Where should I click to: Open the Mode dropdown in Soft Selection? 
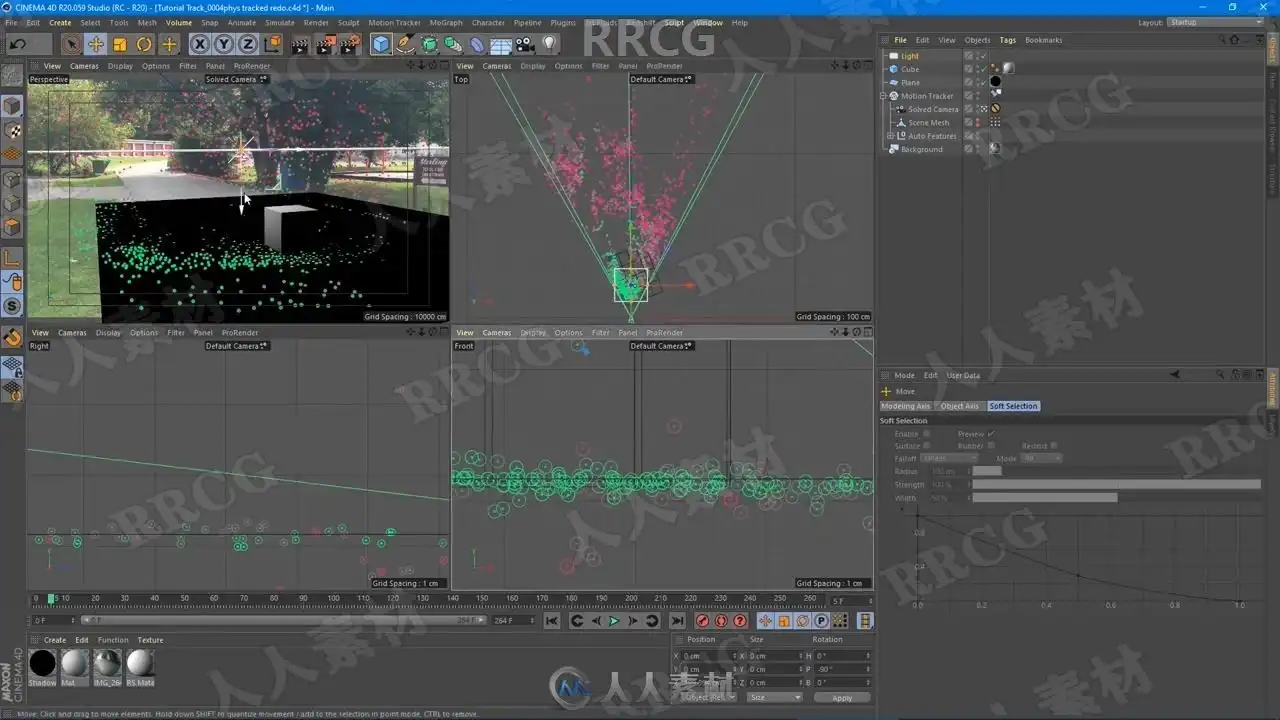pyautogui.click(x=1042, y=458)
